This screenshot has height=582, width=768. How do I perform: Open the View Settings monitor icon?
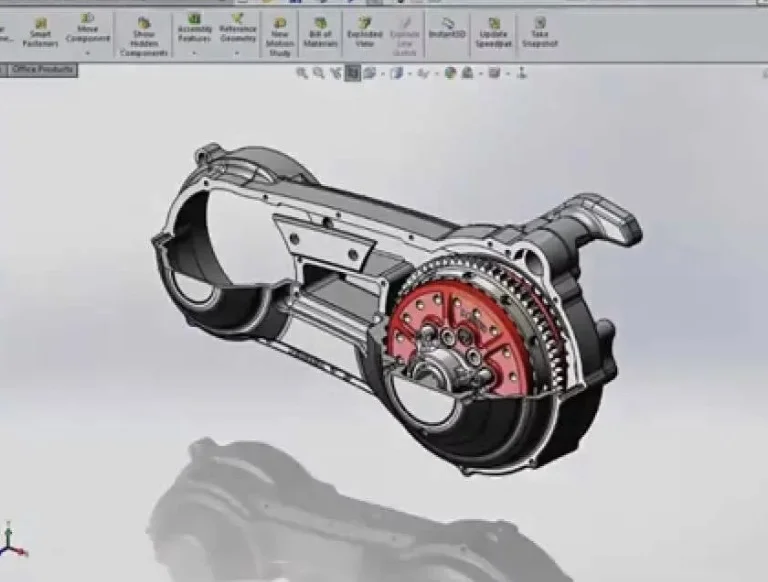(x=494, y=73)
